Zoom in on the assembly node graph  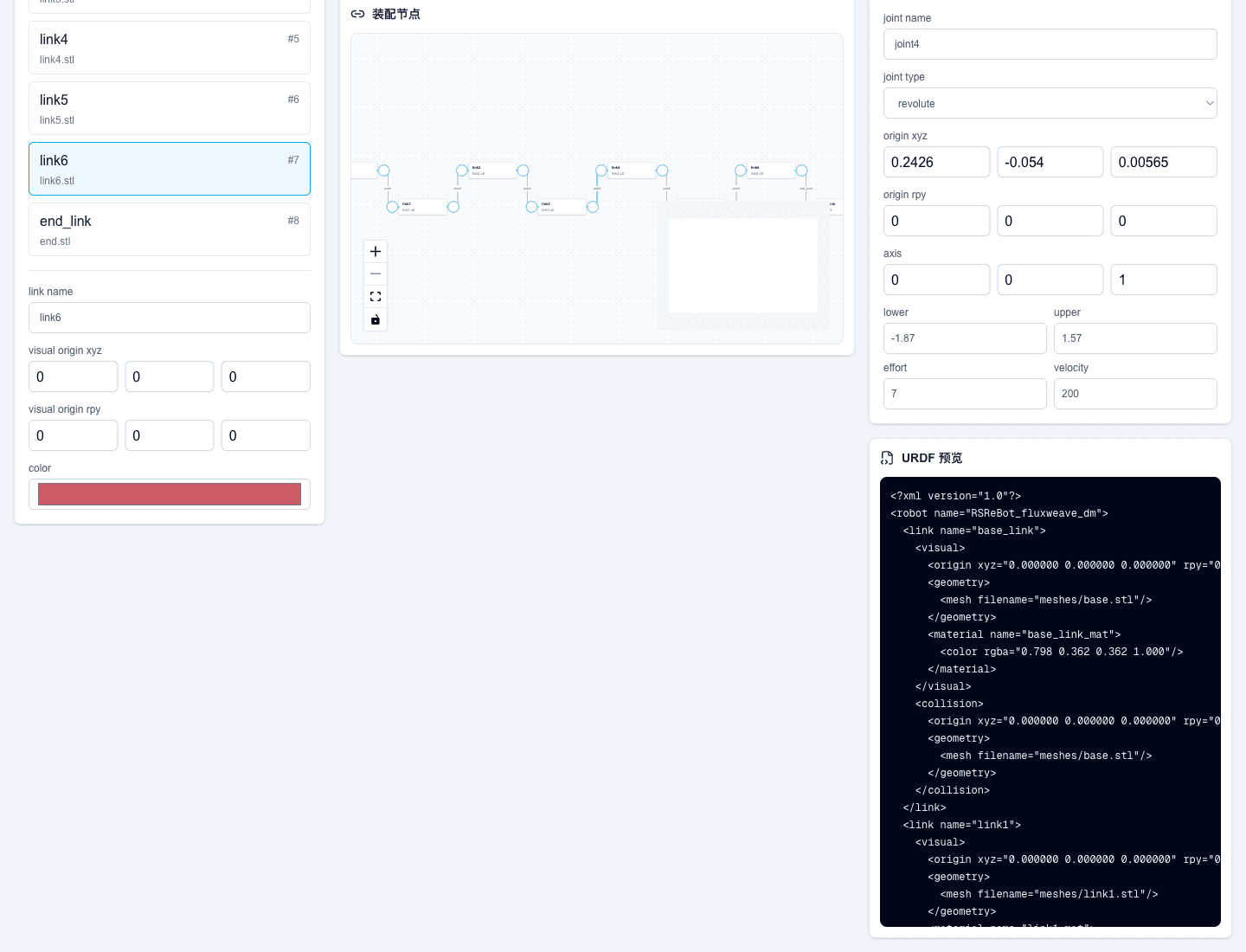376,252
